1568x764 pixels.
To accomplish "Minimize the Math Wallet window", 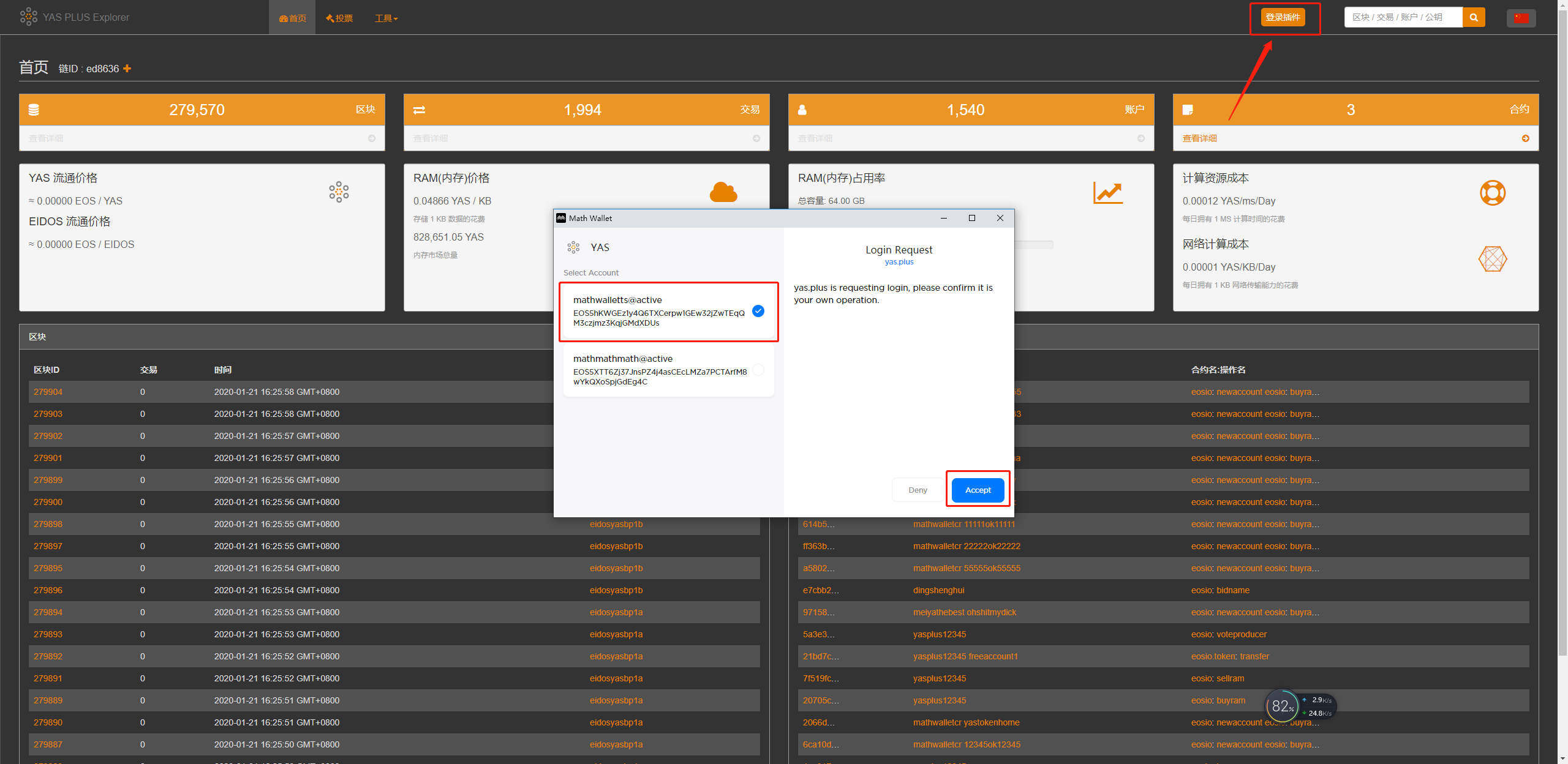I will 944,218.
